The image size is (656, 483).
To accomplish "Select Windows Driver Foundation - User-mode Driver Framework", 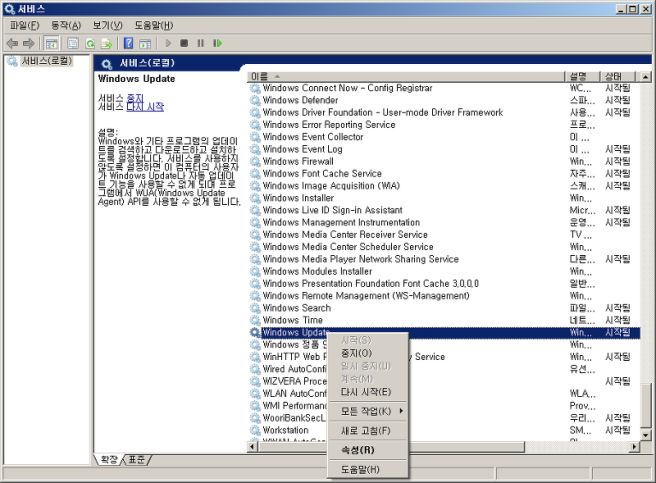I will (382, 113).
